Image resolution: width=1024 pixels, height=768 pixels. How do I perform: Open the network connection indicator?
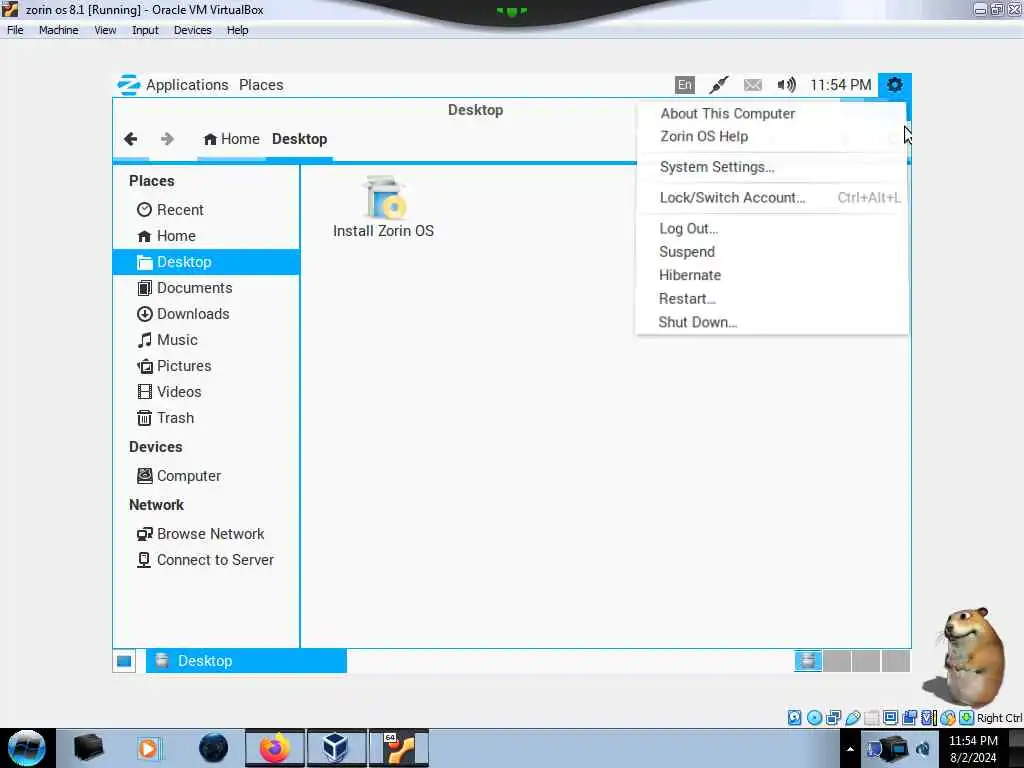pyautogui.click(x=718, y=85)
